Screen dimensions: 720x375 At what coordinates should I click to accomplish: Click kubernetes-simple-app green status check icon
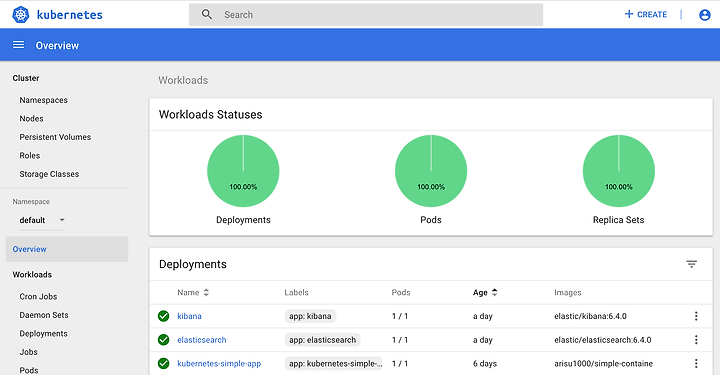pos(163,364)
